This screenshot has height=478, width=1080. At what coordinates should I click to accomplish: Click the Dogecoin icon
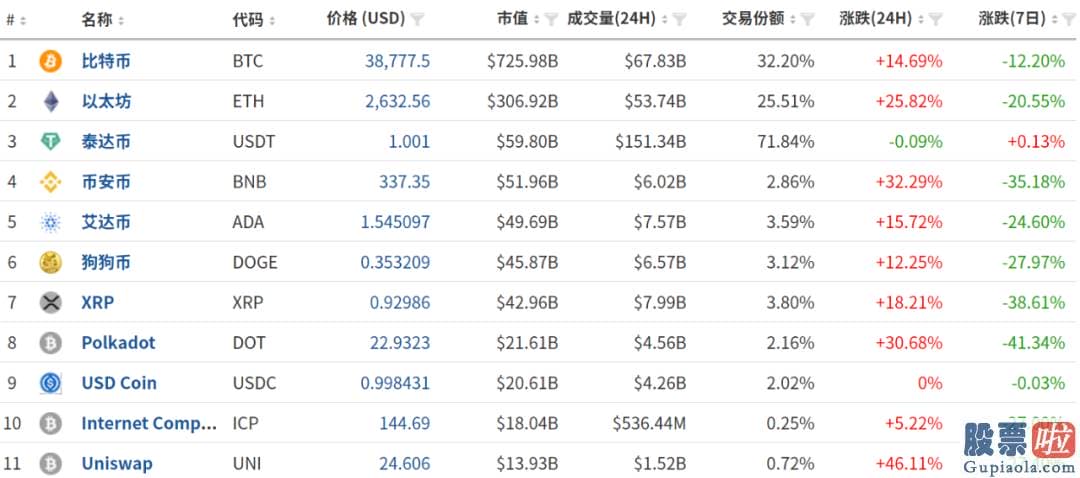(x=50, y=262)
